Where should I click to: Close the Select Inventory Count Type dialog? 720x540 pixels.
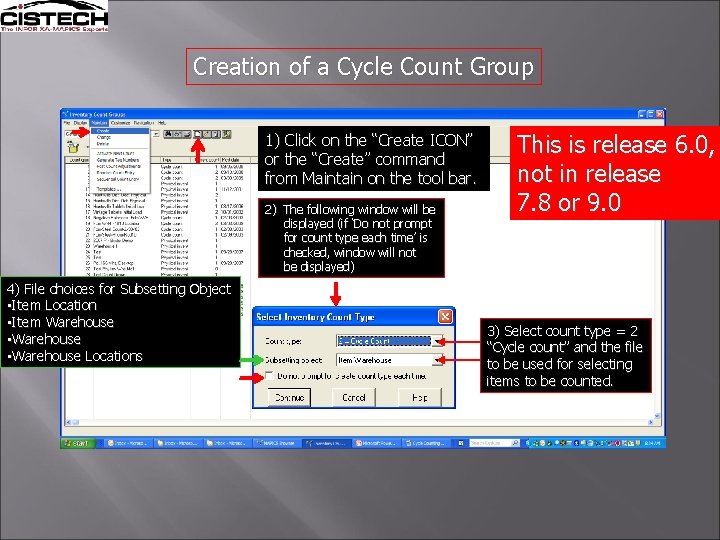(444, 316)
